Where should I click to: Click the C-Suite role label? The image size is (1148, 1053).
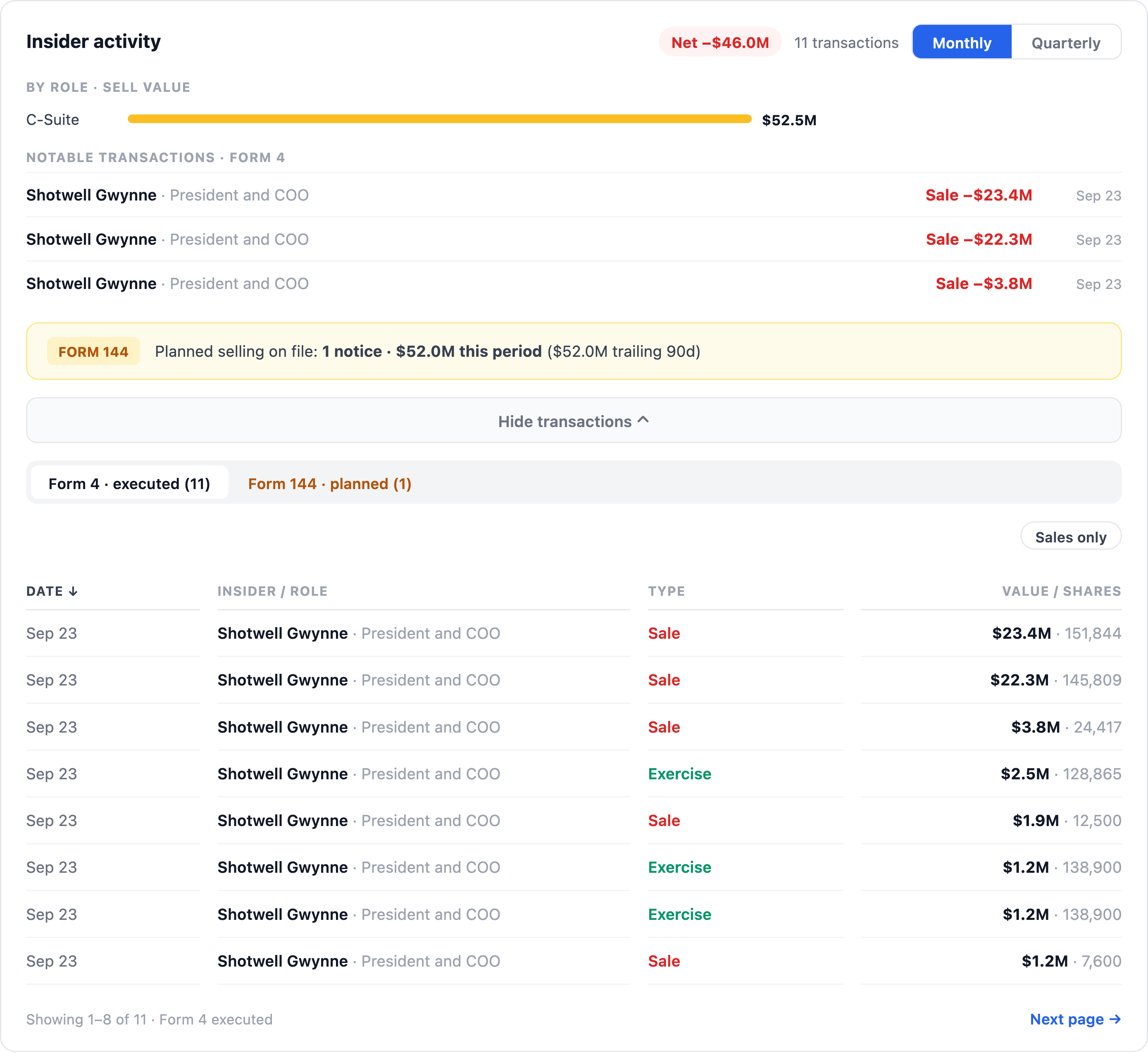point(52,119)
